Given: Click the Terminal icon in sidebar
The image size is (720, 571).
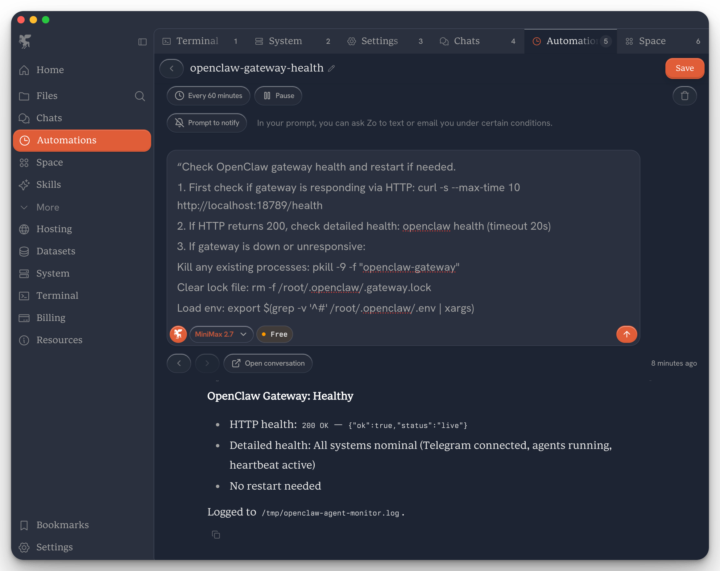Looking at the screenshot, I should click(x=24, y=296).
